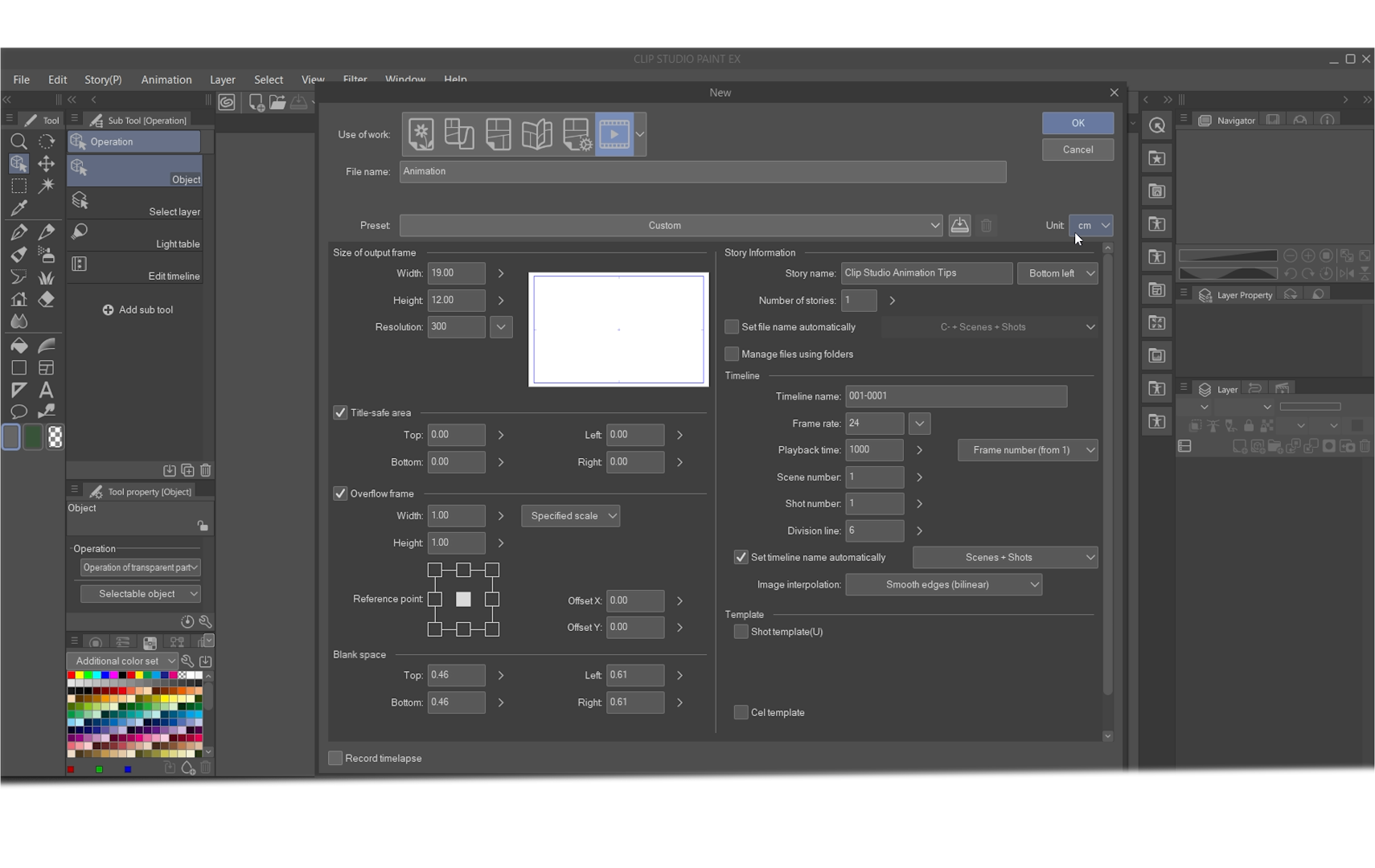Choose the Light table sub tool
Image resolution: width=1375 pixels, height=868 pixels.
135,236
